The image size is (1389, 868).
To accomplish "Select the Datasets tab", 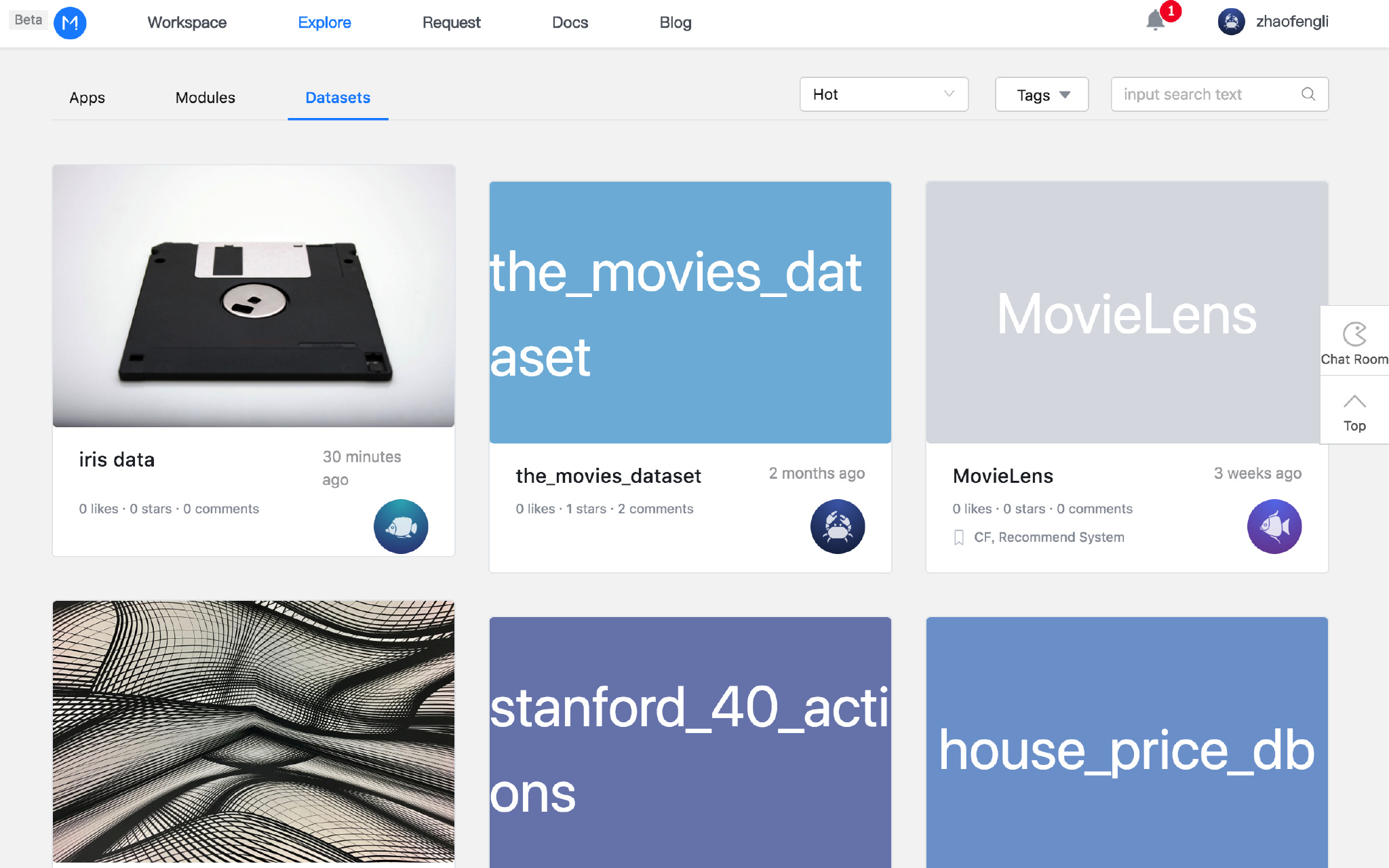I will [338, 98].
